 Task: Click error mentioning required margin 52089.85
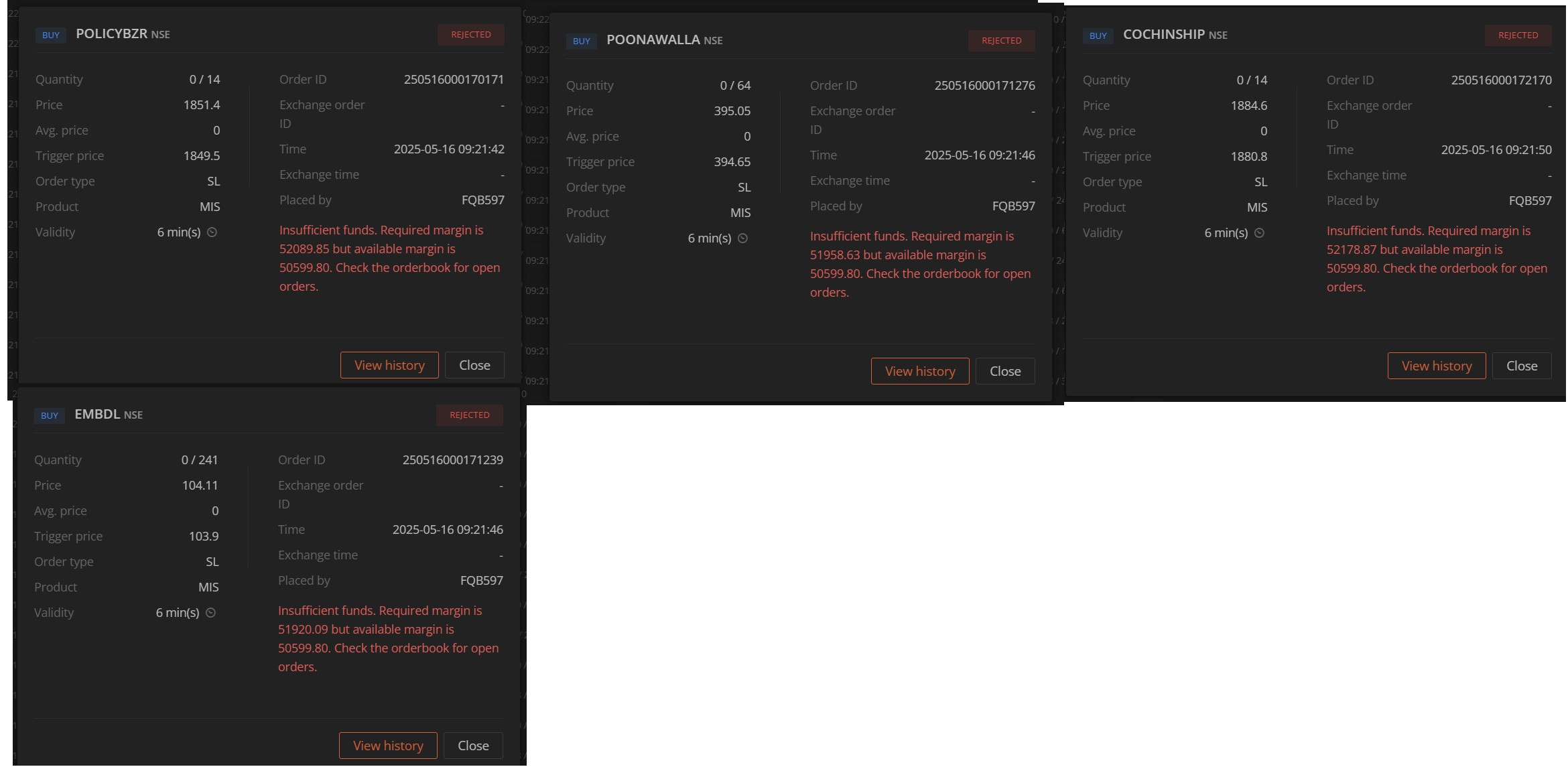tap(390, 259)
